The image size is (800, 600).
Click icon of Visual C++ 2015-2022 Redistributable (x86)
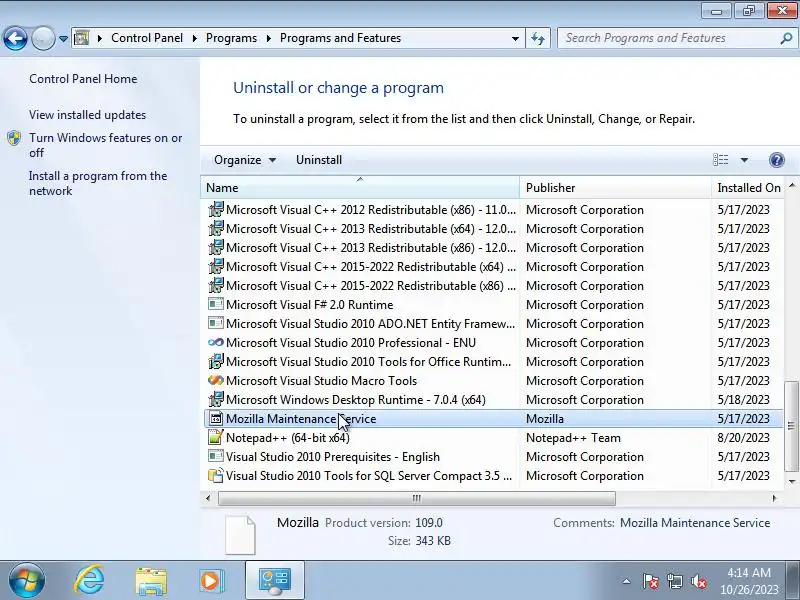(x=216, y=285)
